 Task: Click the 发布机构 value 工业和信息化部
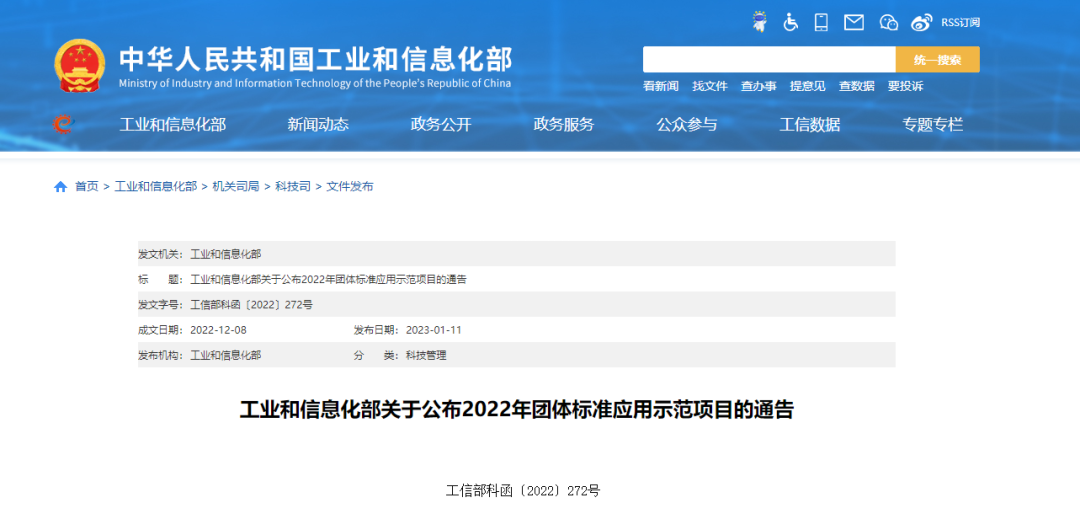[225, 356]
